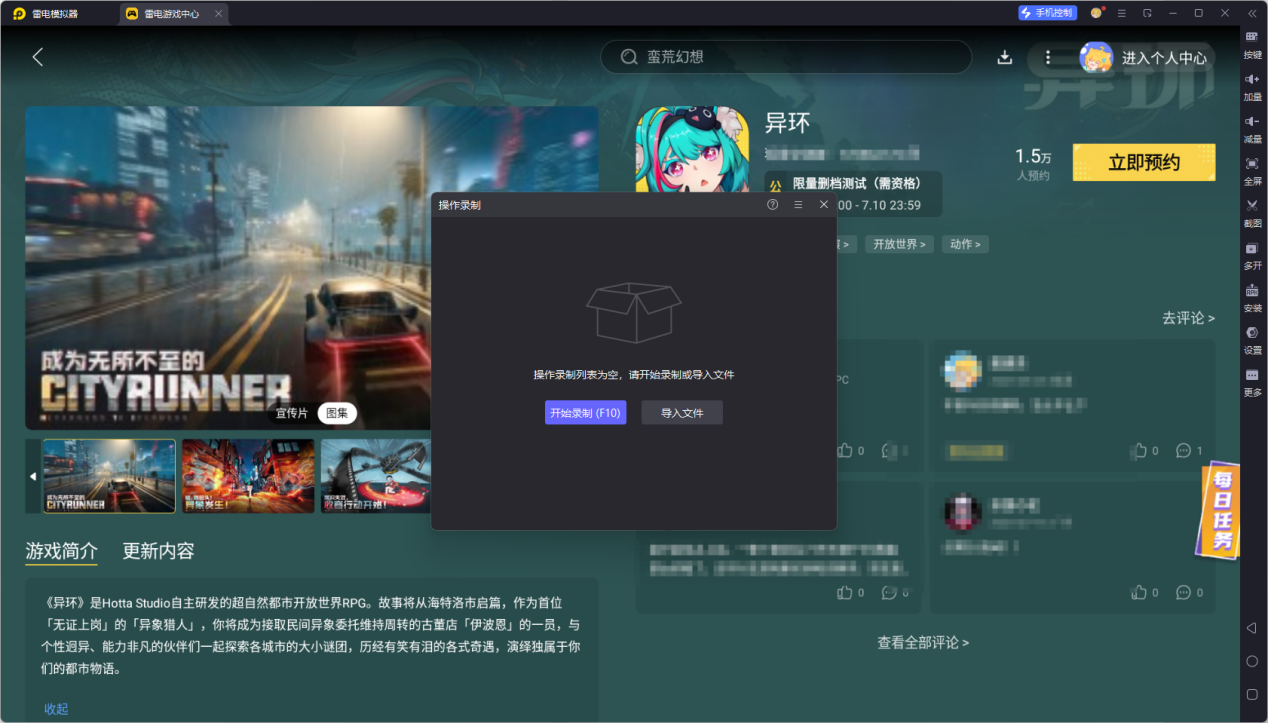Click the search field 蛮荒幻想
This screenshot has height=723, width=1268.
(786, 57)
